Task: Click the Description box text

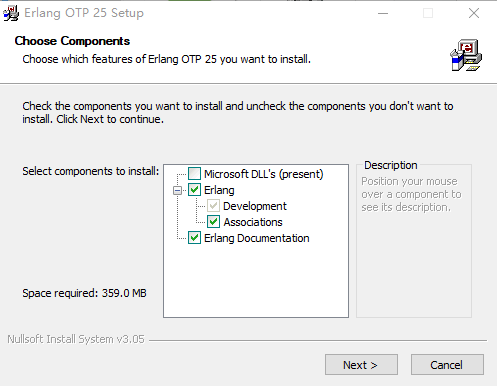Action: (x=411, y=194)
